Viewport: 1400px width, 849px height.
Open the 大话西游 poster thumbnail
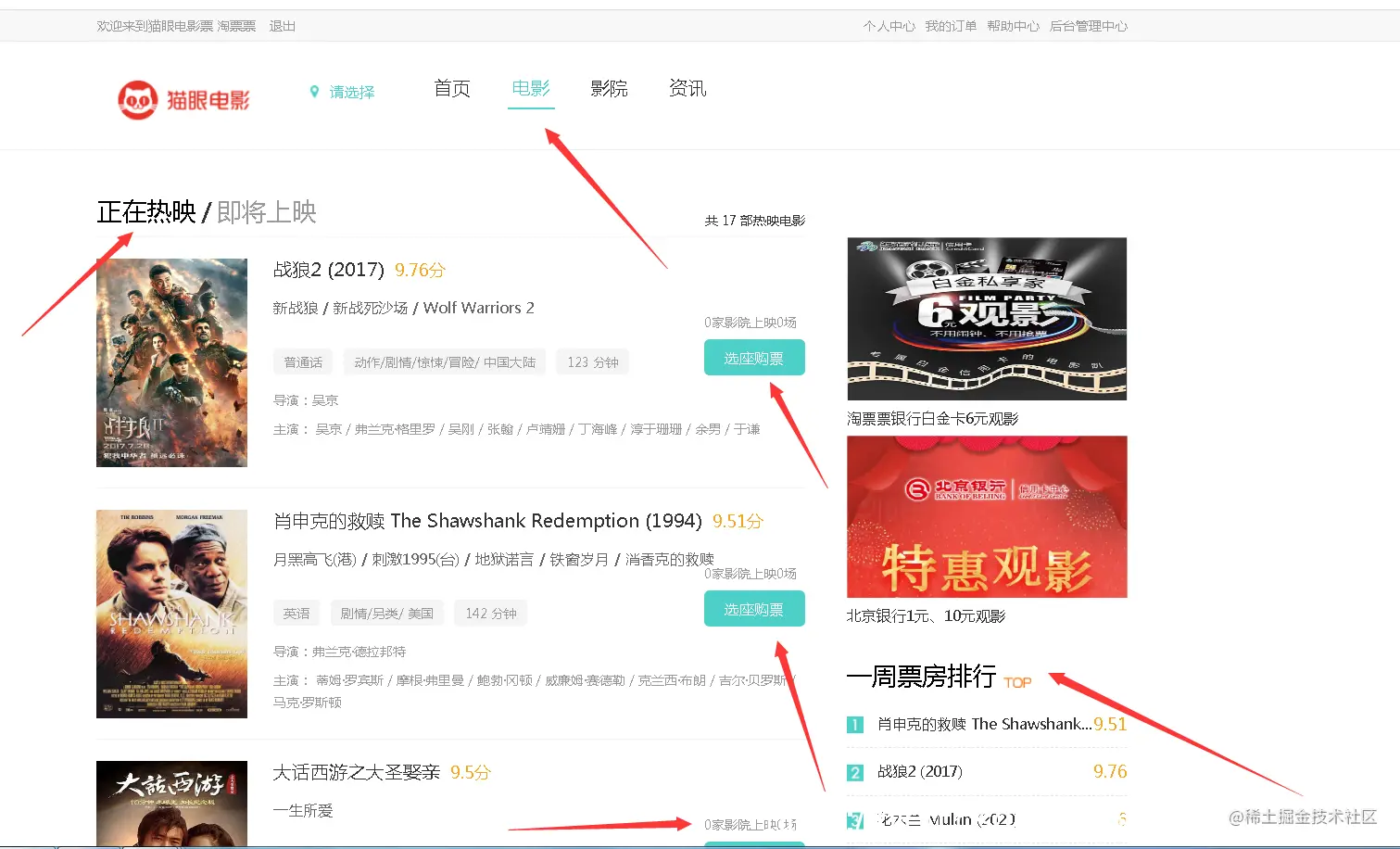pos(171,804)
